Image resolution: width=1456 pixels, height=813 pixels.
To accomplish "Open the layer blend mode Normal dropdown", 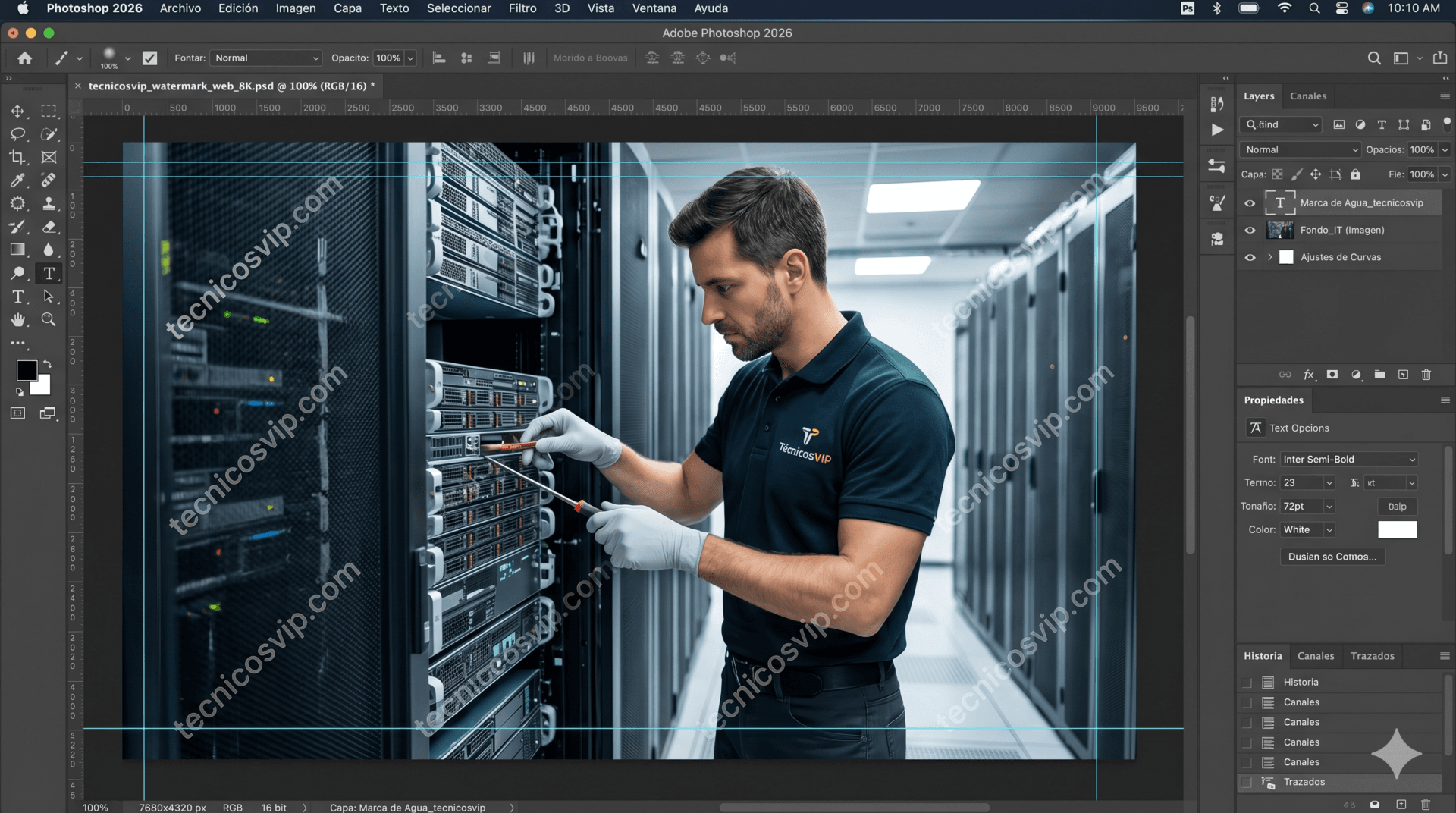I will click(1301, 149).
